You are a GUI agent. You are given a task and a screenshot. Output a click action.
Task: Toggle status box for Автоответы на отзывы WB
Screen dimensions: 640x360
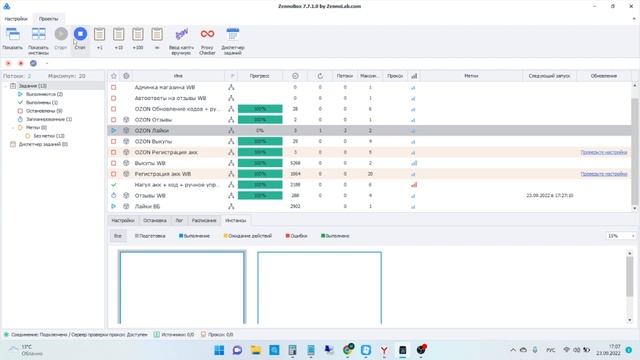click(x=113, y=98)
